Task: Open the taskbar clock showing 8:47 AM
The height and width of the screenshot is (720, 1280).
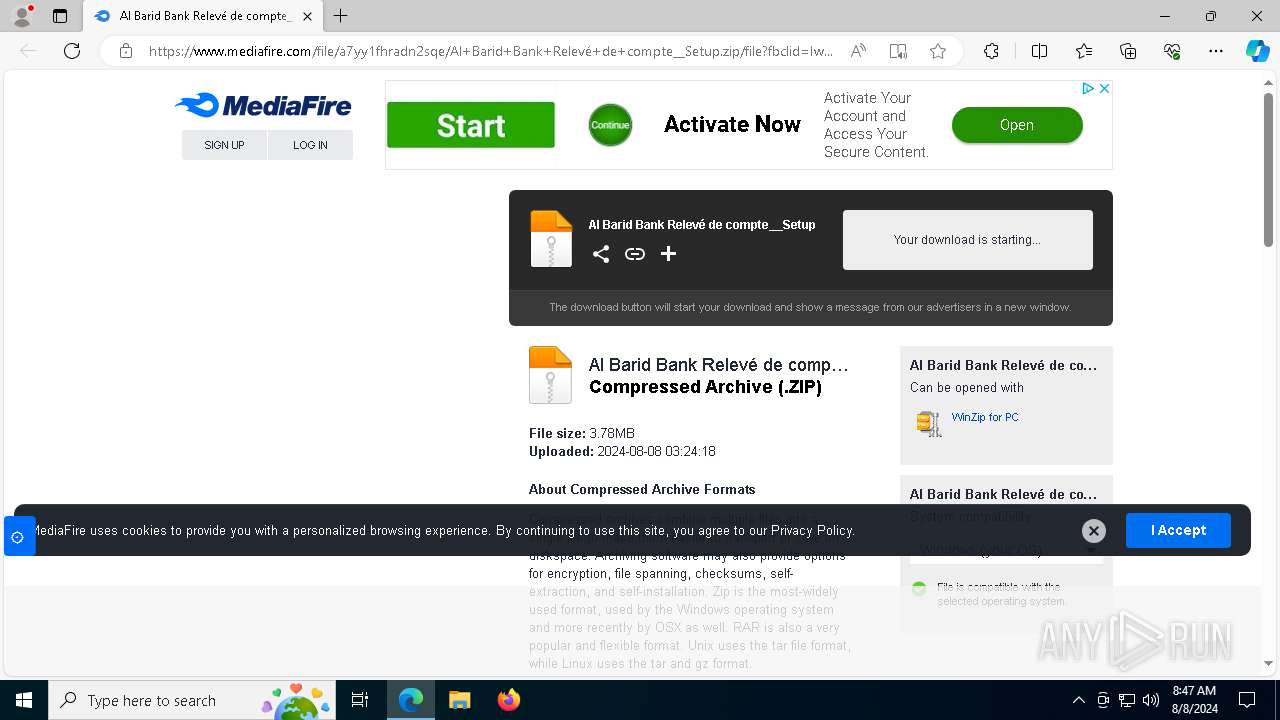Action: coord(1194,700)
